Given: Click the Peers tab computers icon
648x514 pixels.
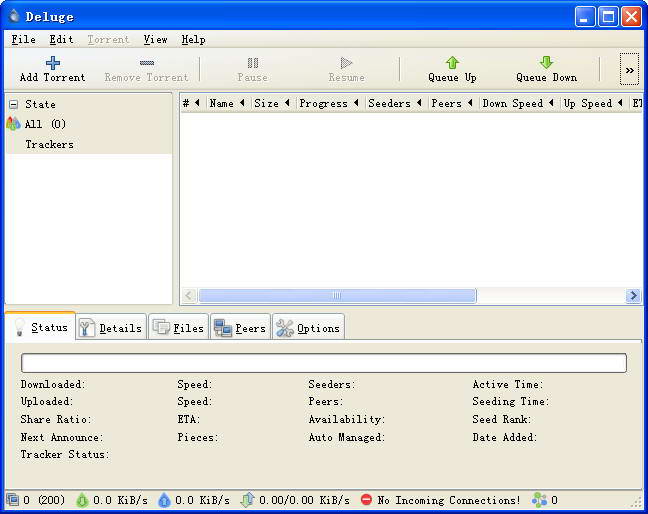Looking at the screenshot, I should 223,328.
